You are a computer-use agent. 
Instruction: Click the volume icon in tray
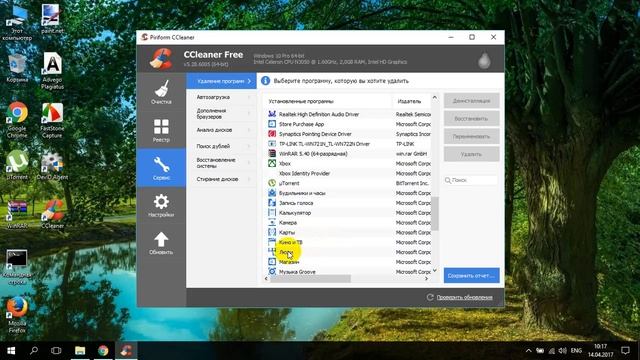[562, 351]
